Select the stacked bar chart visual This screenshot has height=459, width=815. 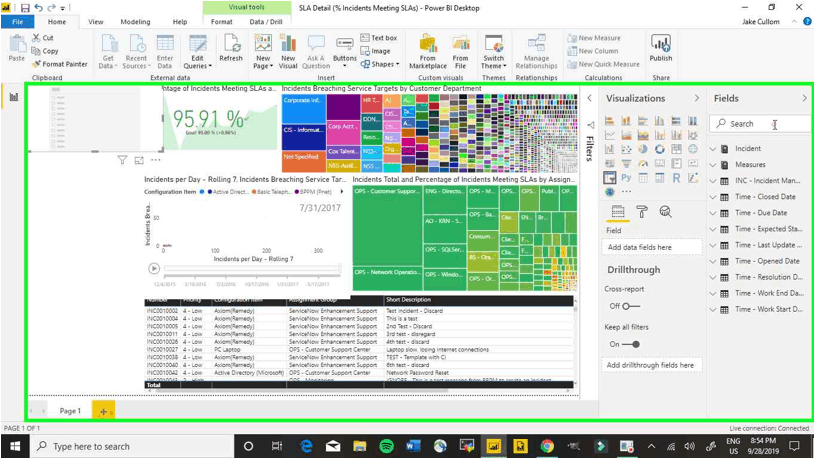[x=610, y=121]
